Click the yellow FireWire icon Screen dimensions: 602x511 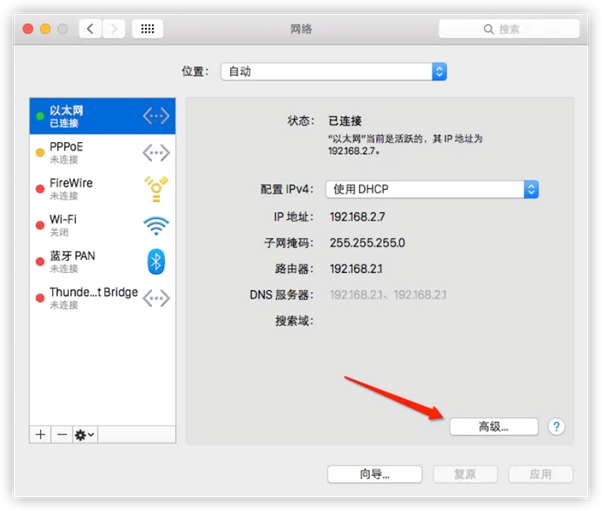point(156,189)
